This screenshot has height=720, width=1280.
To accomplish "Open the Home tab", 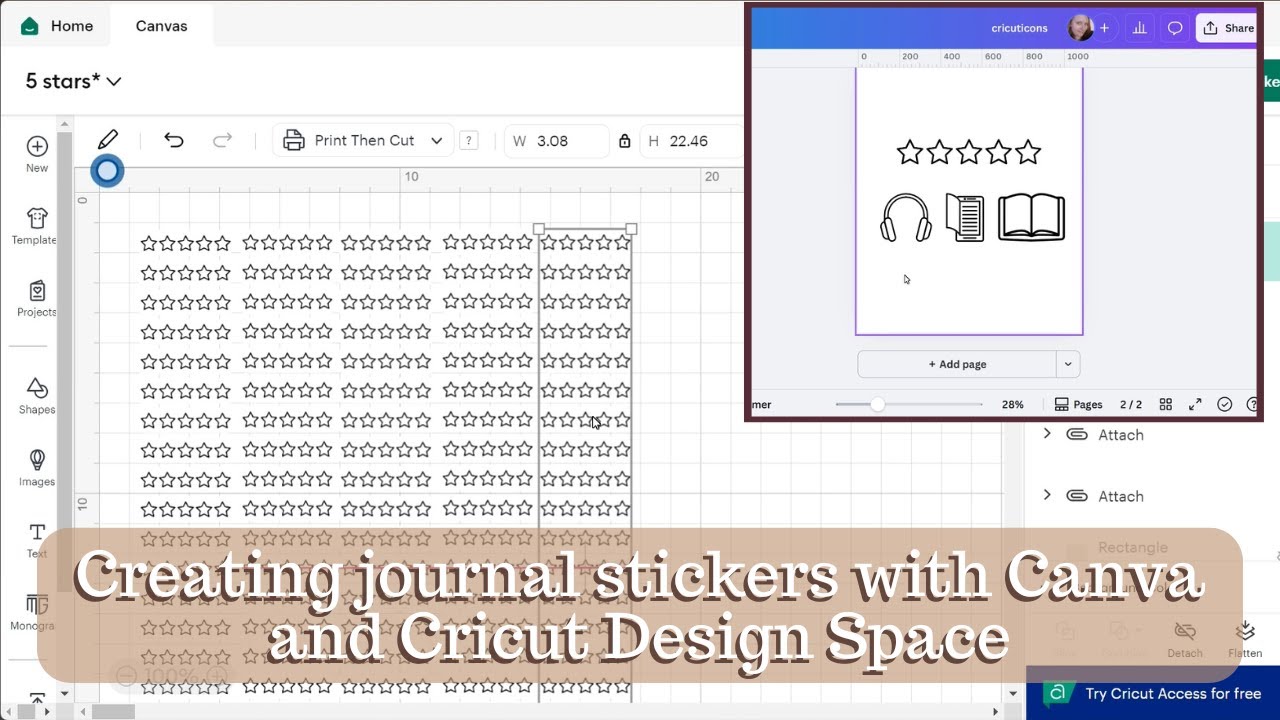I will pos(57,26).
